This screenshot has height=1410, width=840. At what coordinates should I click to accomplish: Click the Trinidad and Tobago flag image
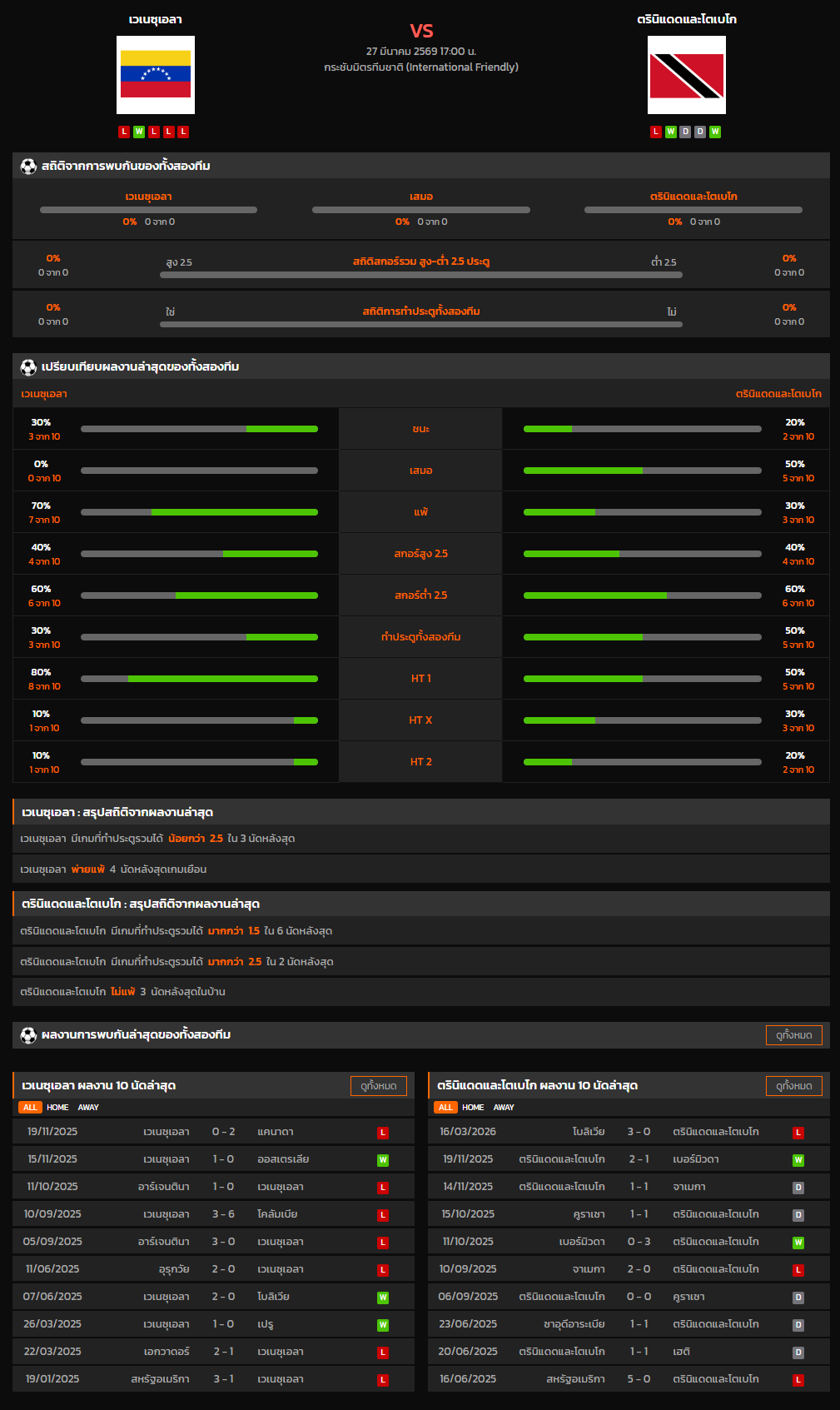pyautogui.click(x=686, y=75)
